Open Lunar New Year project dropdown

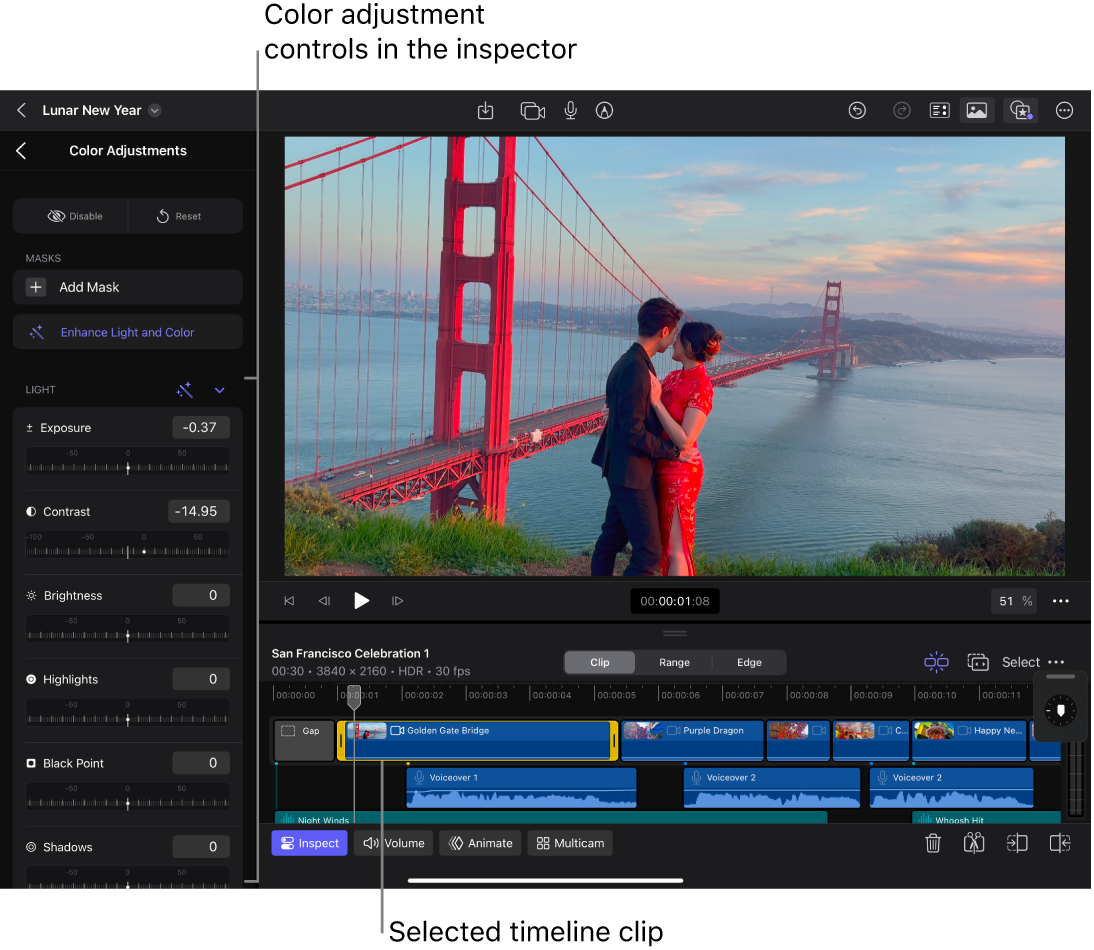click(x=155, y=110)
